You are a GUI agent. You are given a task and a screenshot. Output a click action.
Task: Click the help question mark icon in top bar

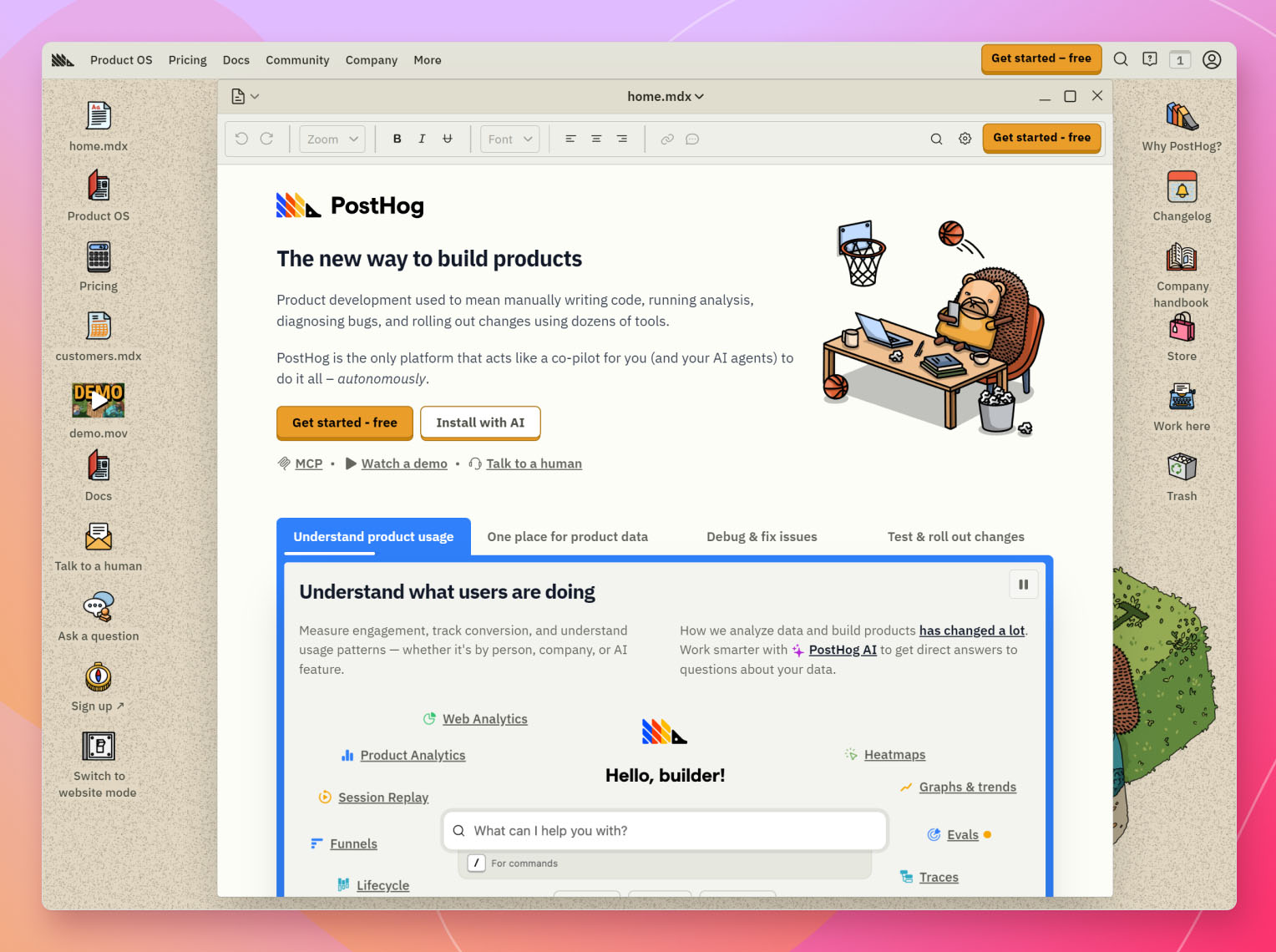[x=1150, y=59]
